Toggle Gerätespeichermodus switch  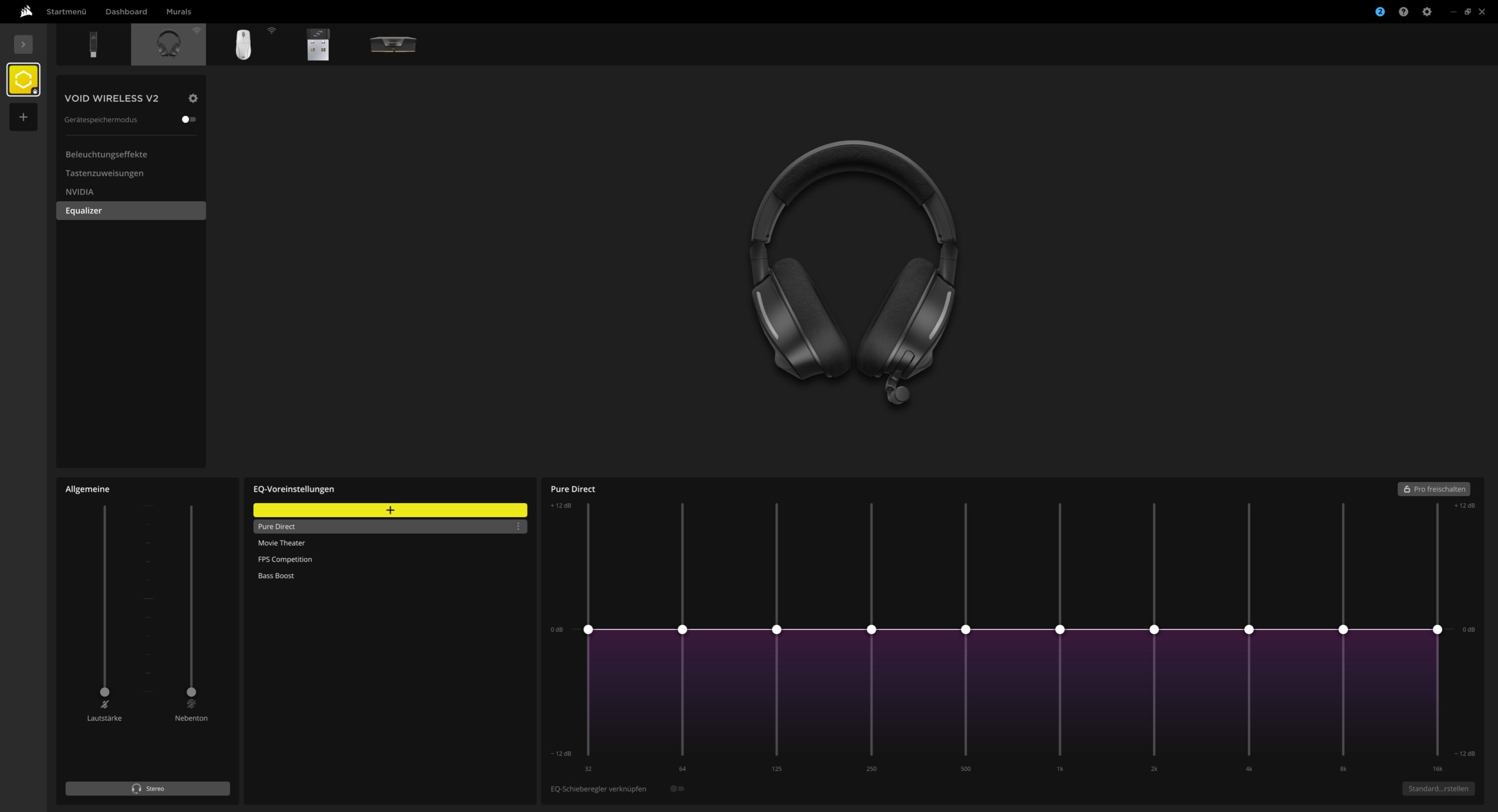pyautogui.click(x=188, y=119)
